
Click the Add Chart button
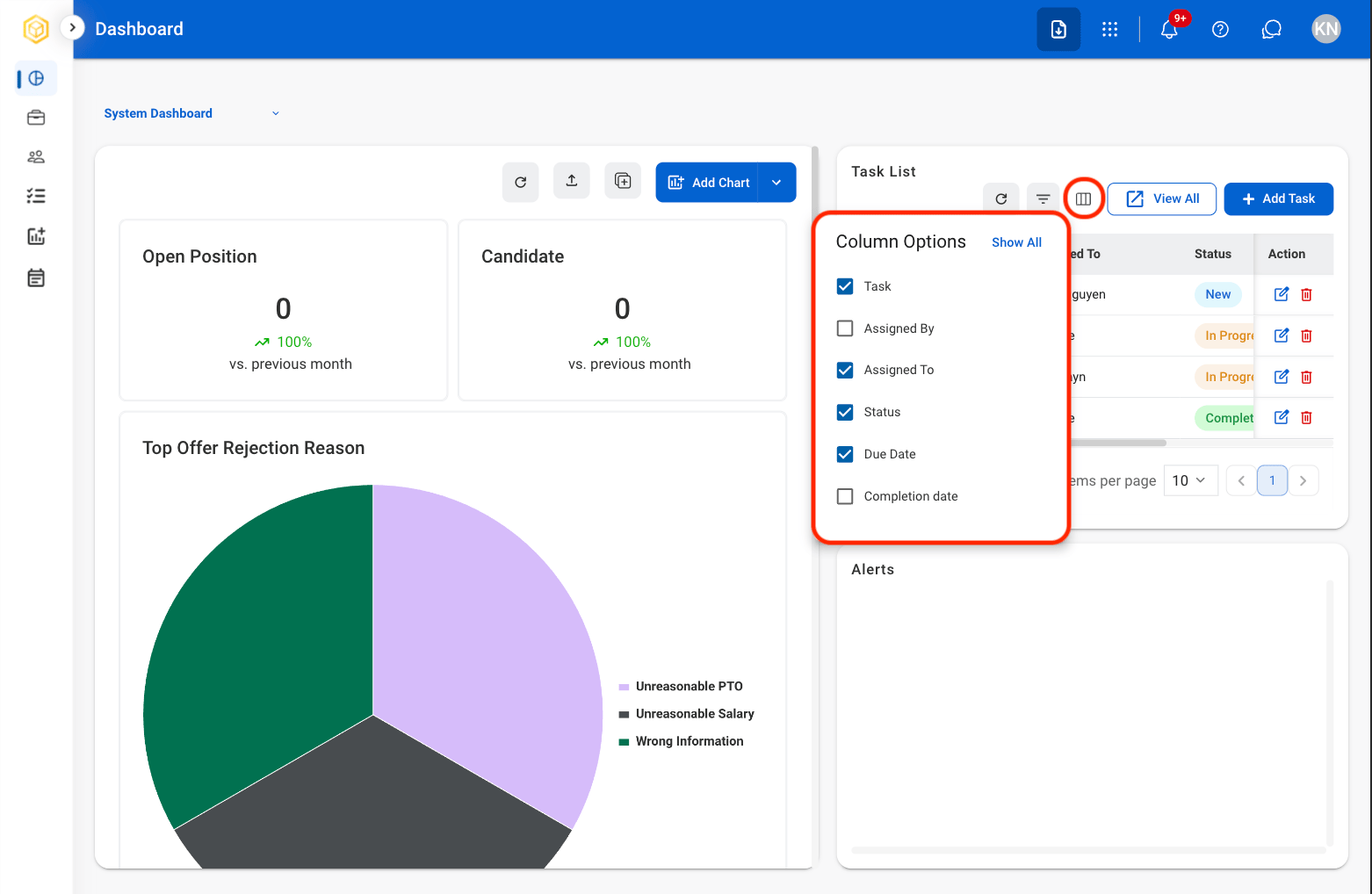click(x=707, y=183)
